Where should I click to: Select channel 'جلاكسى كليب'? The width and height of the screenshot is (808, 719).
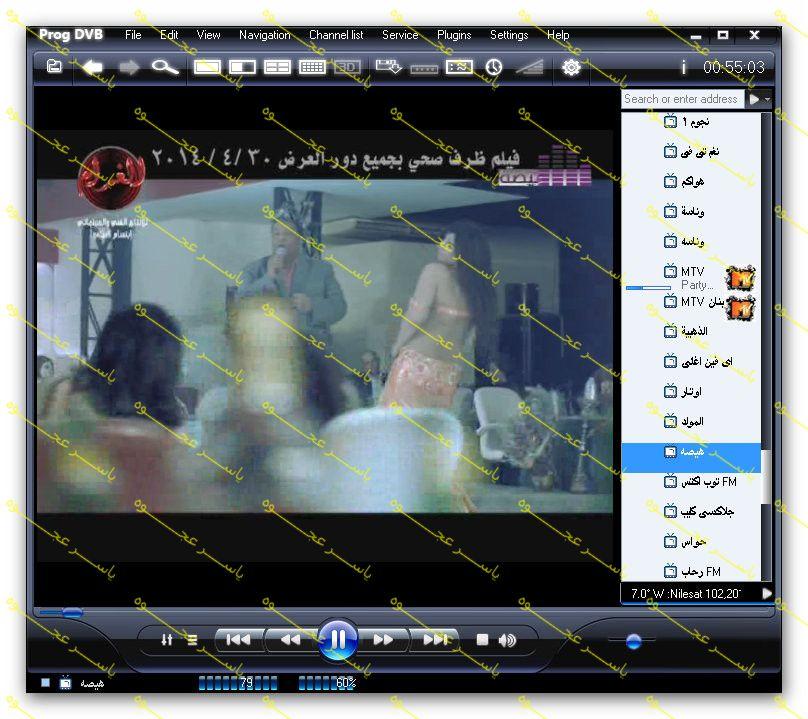[692, 512]
